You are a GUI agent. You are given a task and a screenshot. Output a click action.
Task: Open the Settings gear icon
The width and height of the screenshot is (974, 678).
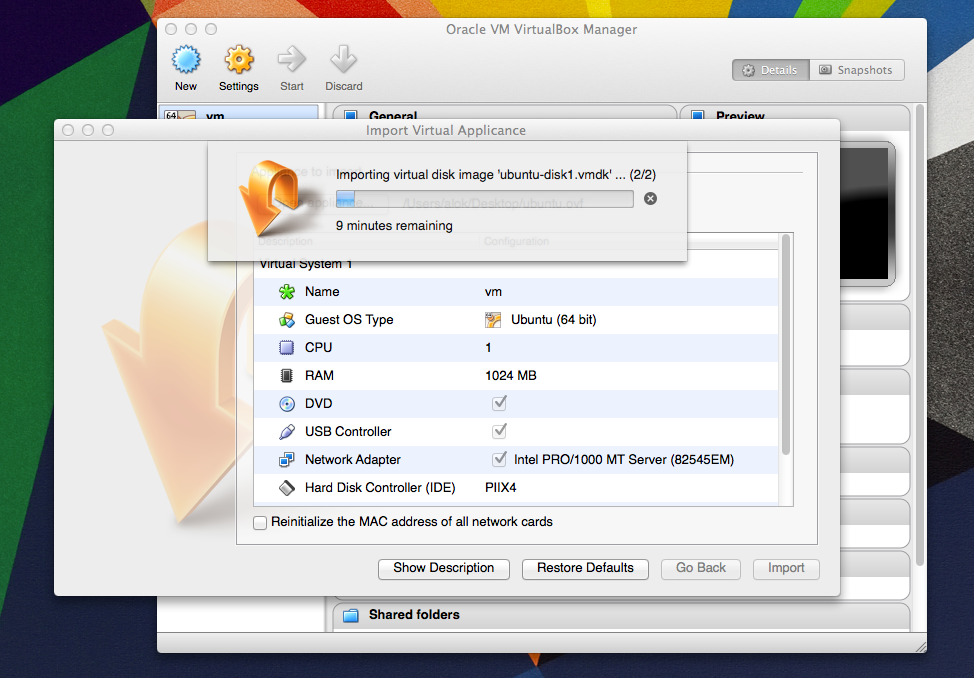click(x=239, y=61)
